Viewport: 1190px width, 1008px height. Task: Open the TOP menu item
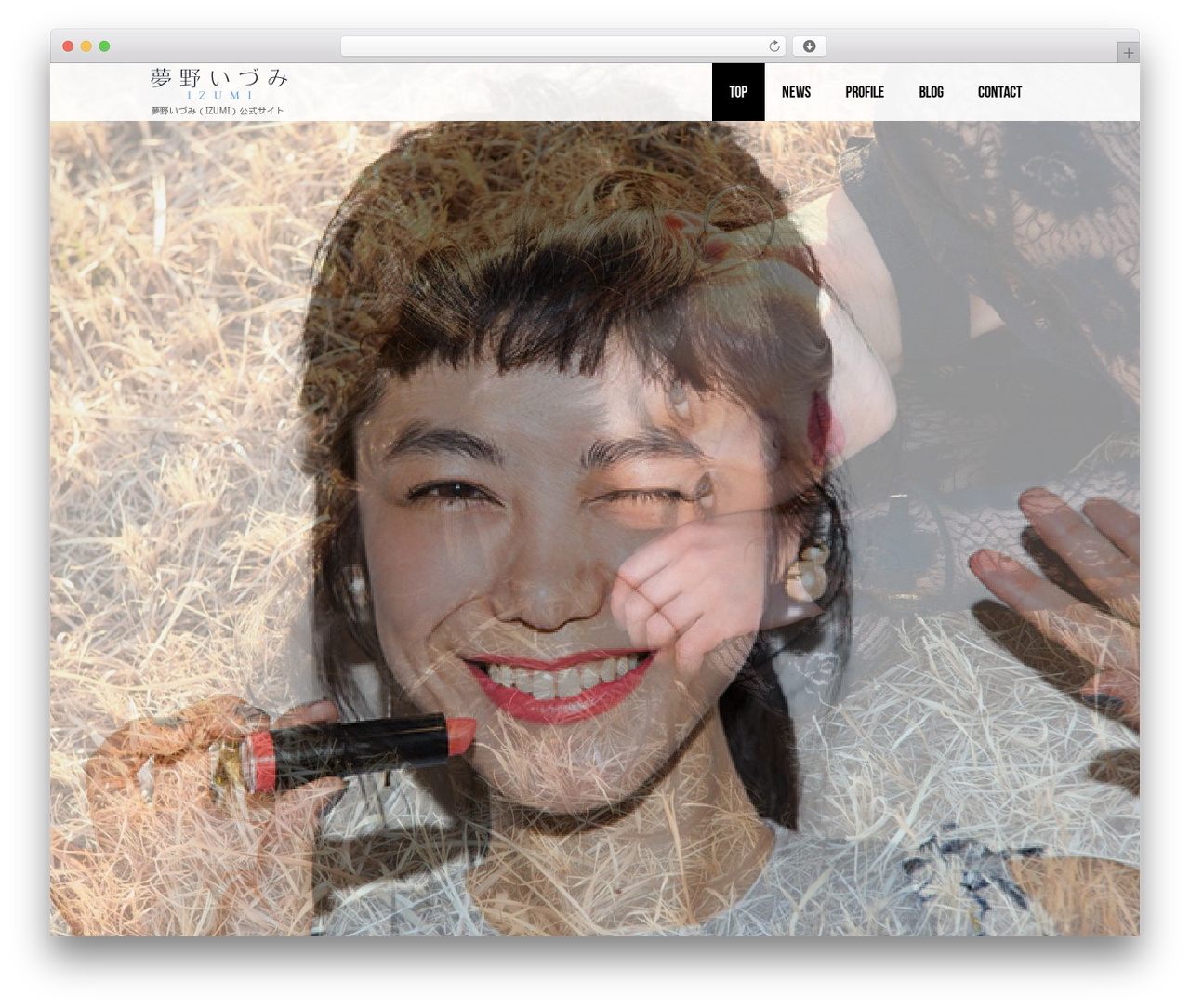point(738,92)
